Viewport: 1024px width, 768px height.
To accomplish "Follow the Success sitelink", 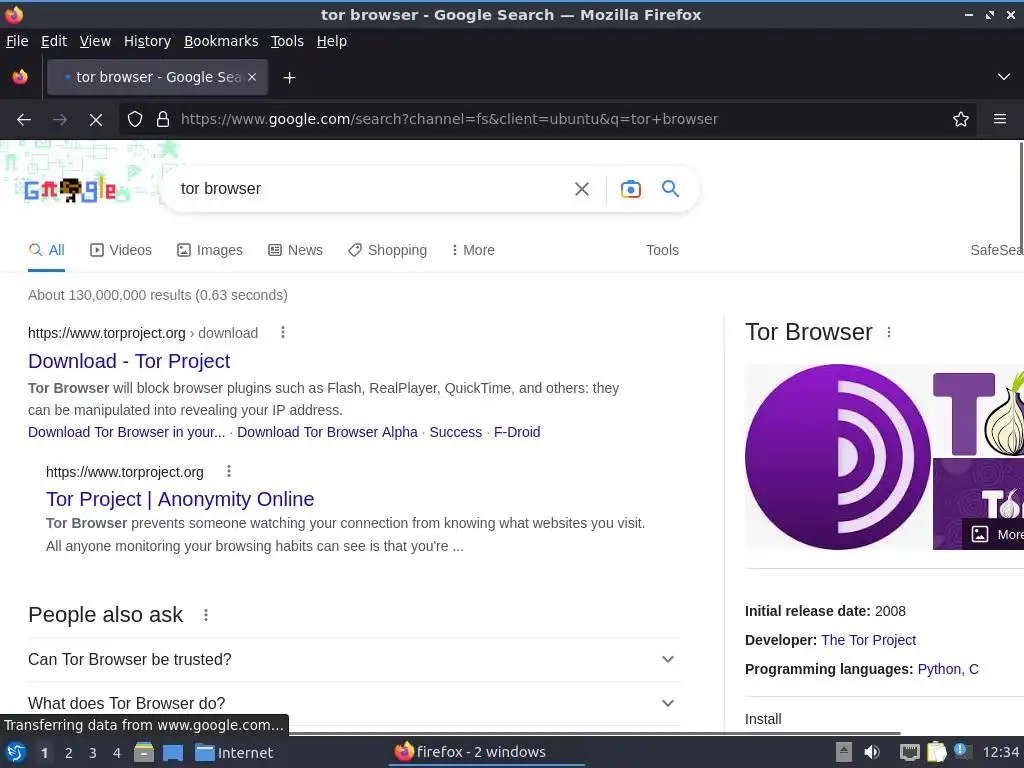I will pyautogui.click(x=455, y=432).
